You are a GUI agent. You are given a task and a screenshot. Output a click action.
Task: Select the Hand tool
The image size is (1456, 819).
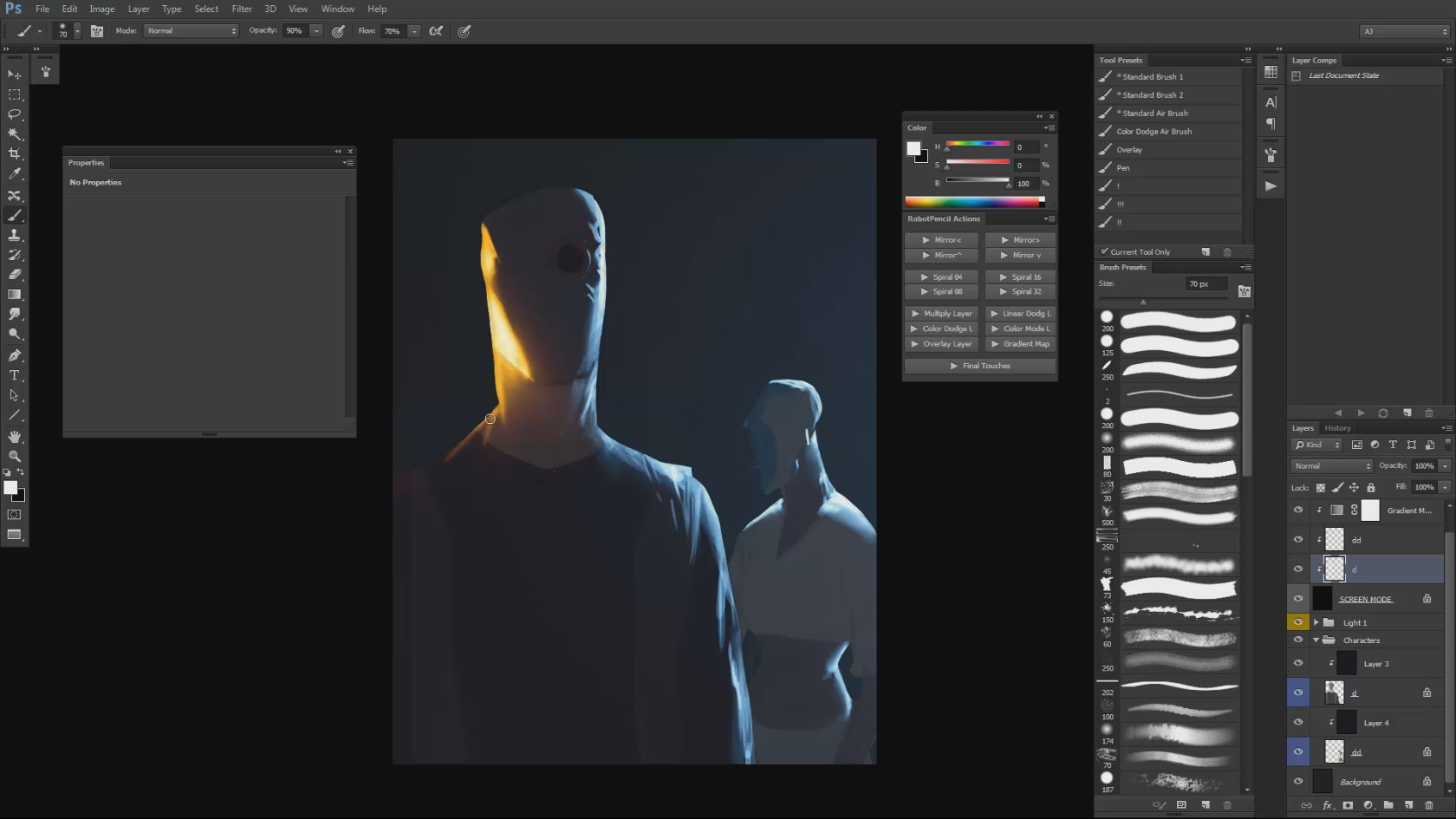click(x=15, y=436)
